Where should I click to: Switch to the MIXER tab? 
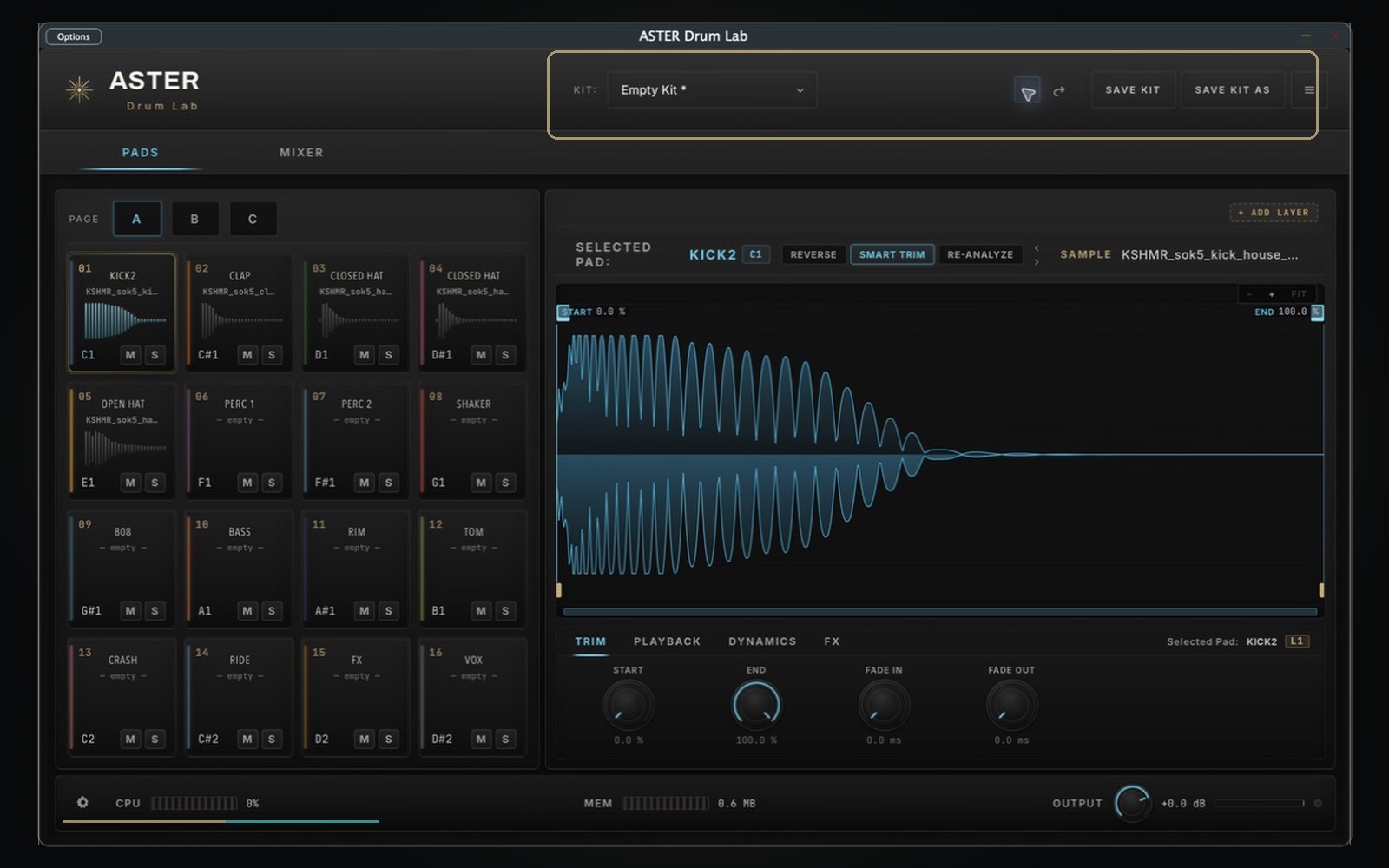point(301,152)
